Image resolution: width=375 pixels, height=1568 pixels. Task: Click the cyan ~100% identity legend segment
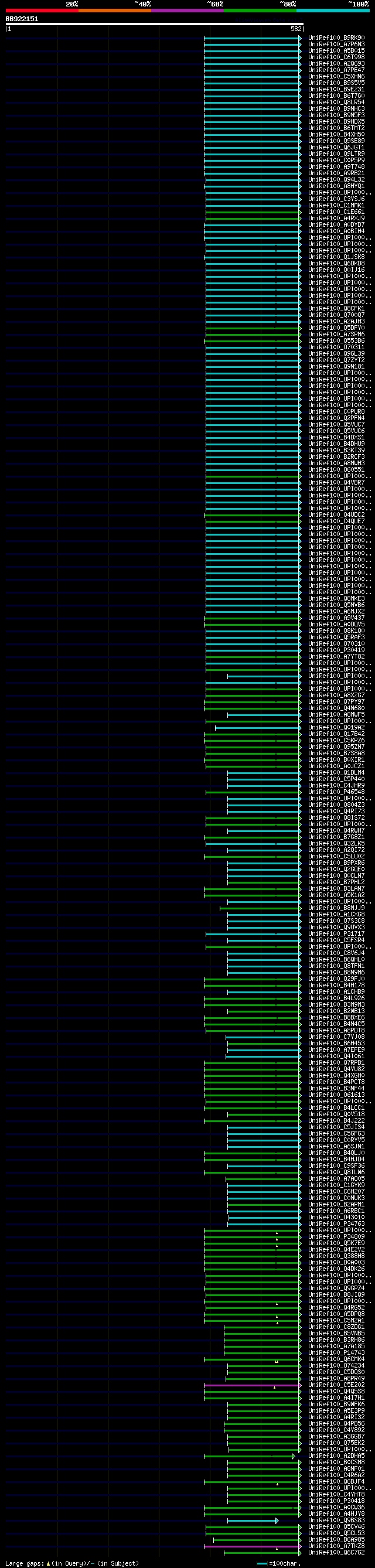[x=333, y=11]
